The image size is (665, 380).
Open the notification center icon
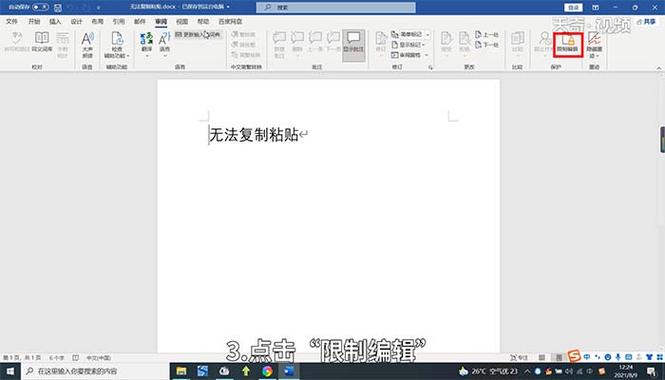651,372
